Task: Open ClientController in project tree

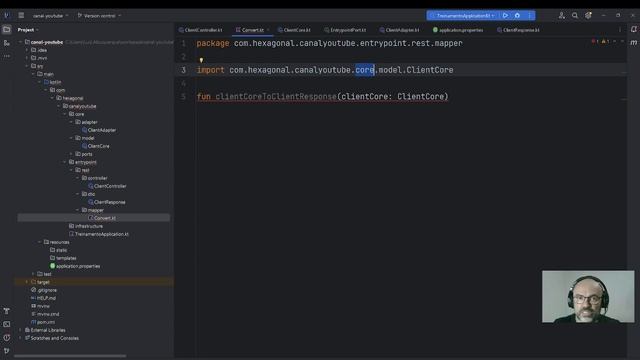Action: (x=107, y=186)
